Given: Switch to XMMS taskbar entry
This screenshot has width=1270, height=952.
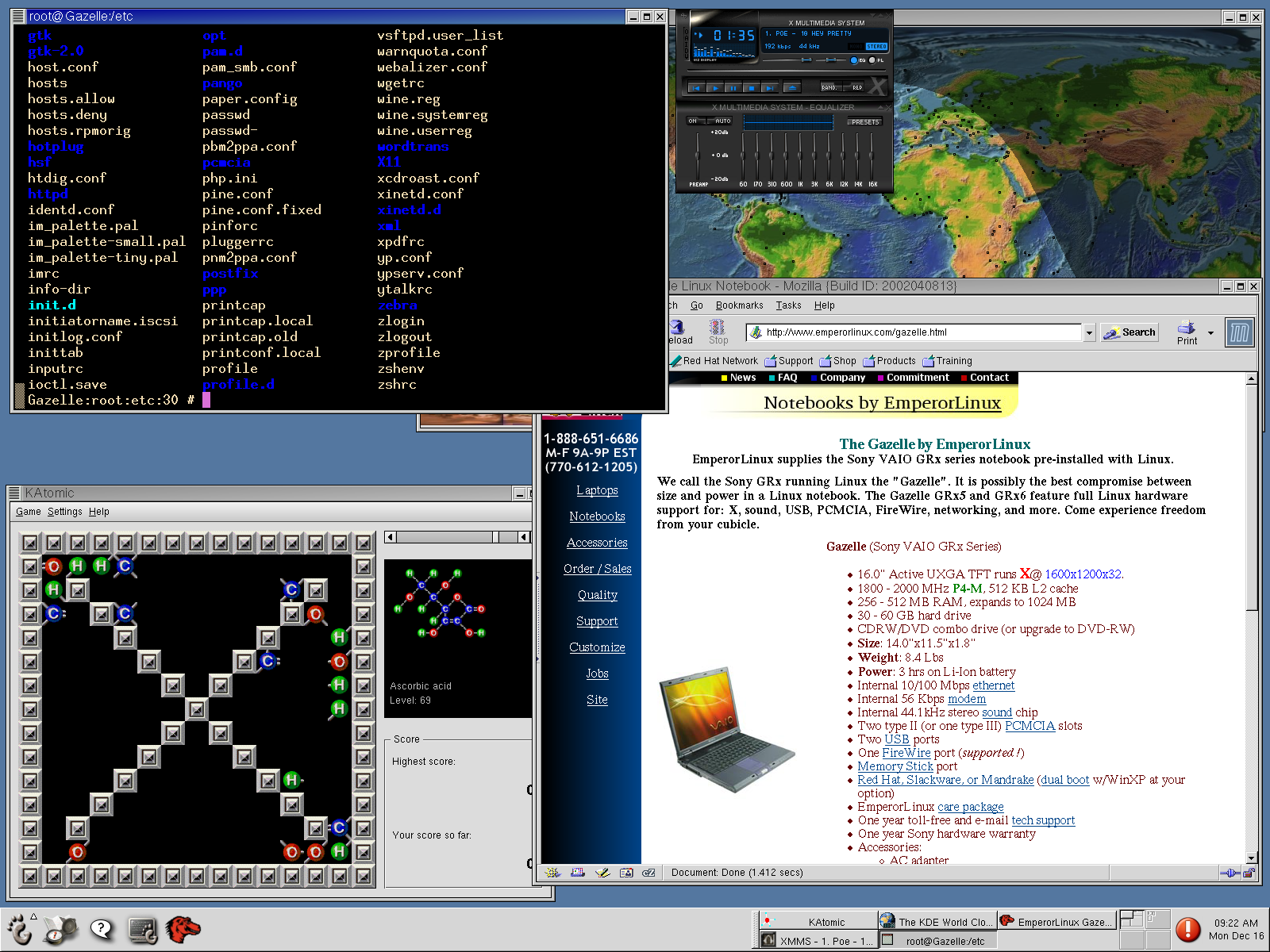Looking at the screenshot, I should (x=818, y=941).
